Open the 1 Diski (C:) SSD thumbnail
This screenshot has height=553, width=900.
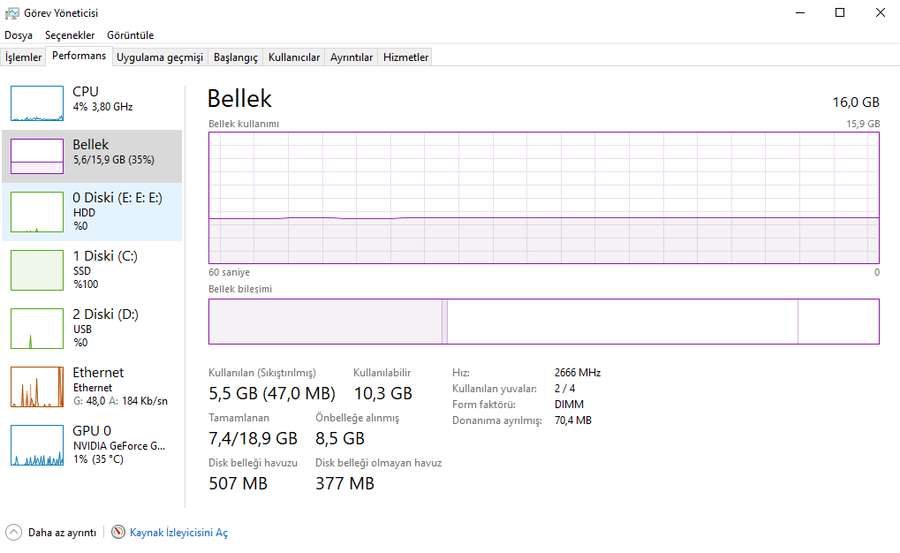coord(37,270)
